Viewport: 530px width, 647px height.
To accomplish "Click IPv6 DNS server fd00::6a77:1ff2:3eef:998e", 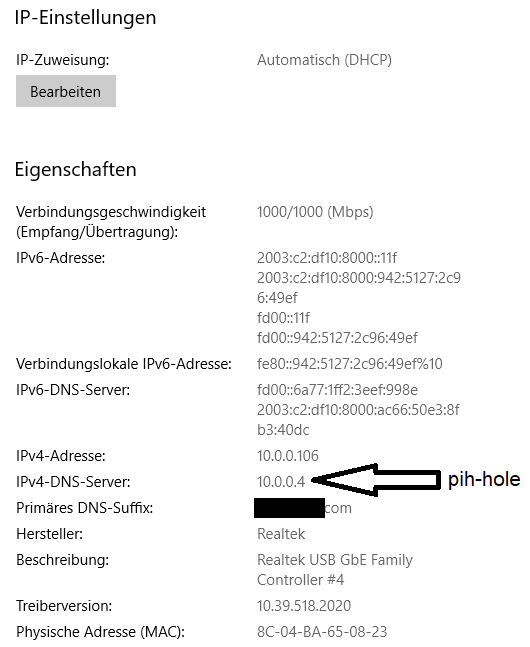I will pos(337,390).
